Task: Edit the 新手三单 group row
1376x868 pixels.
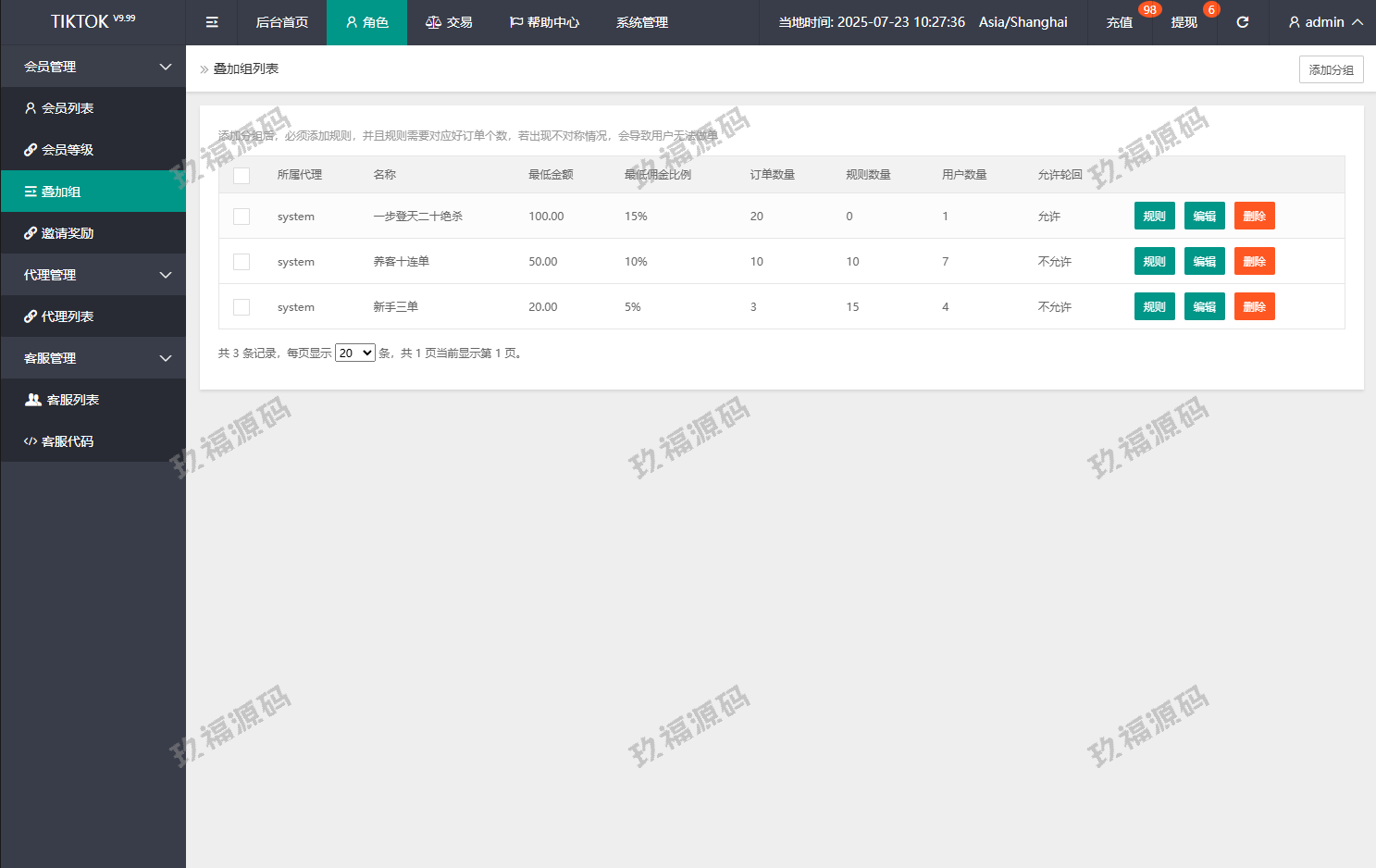Action: click(1204, 307)
